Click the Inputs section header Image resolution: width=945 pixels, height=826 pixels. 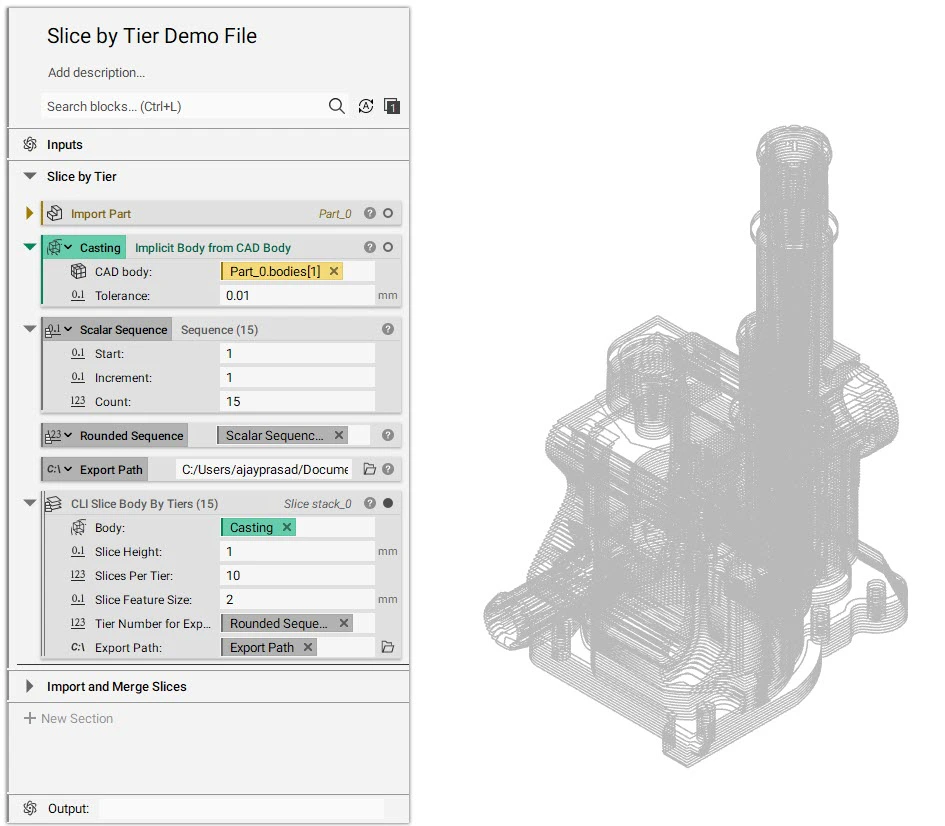click(209, 145)
